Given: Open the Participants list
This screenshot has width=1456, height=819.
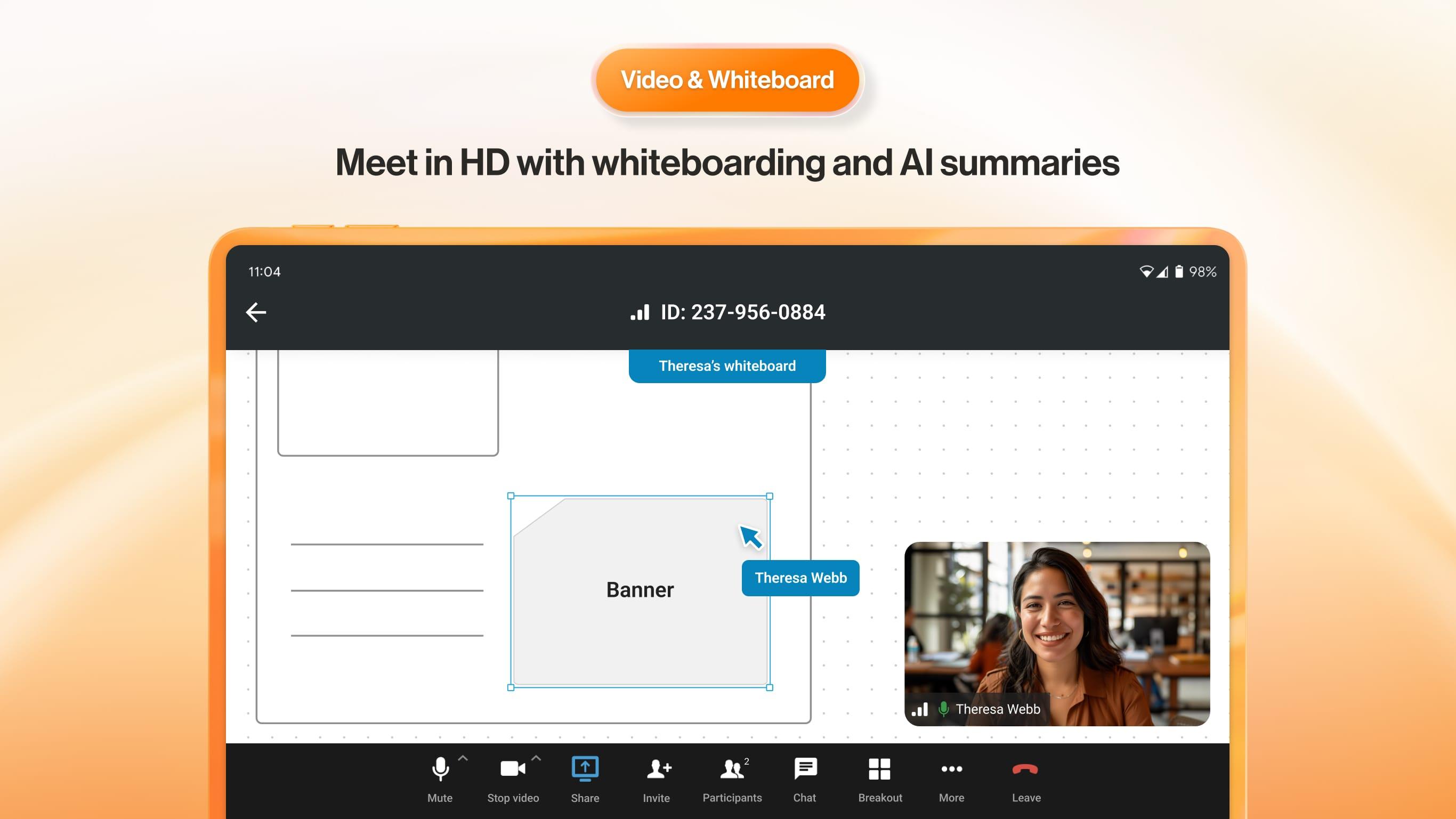Looking at the screenshot, I should (732, 780).
